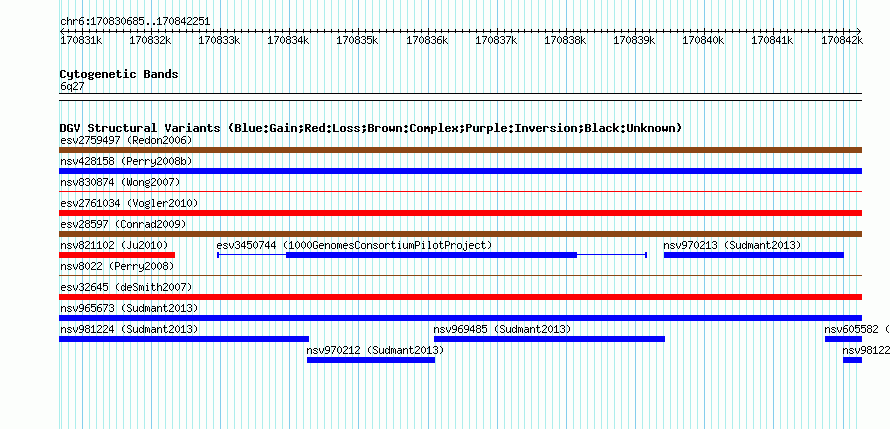Open the esv3450744 1000GenomesConsortiumPilotProject label
Screen dimensions: 890x429
[x=354, y=245]
